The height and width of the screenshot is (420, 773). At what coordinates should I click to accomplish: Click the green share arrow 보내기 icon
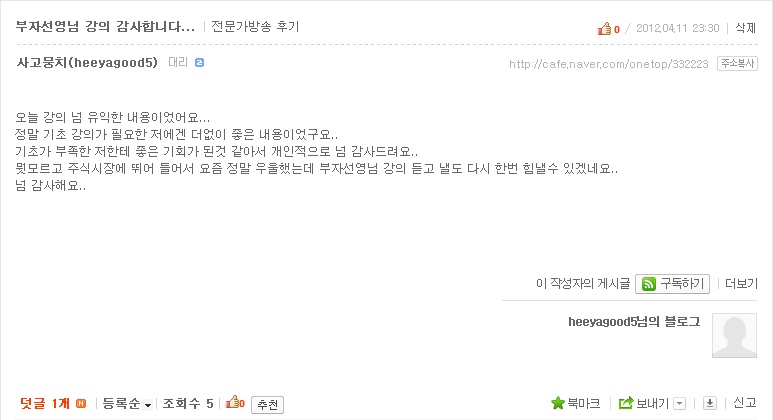pos(626,403)
